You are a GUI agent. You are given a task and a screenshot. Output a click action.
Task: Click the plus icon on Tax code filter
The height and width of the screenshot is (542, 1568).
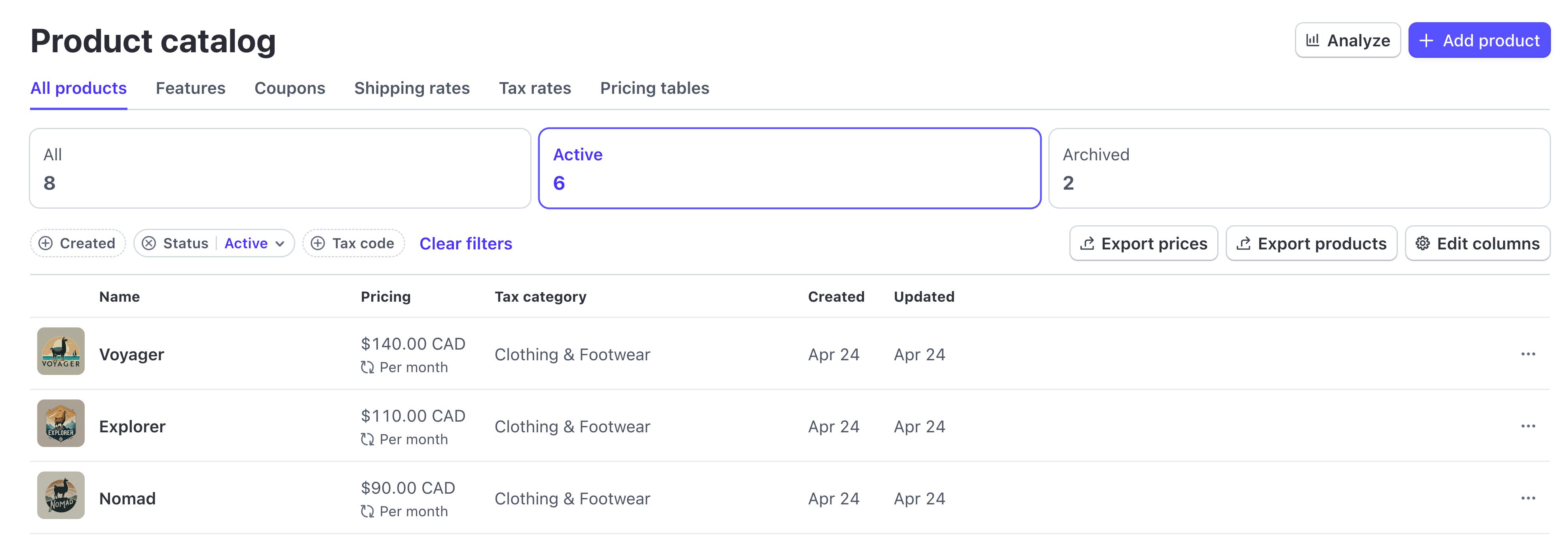tap(318, 243)
